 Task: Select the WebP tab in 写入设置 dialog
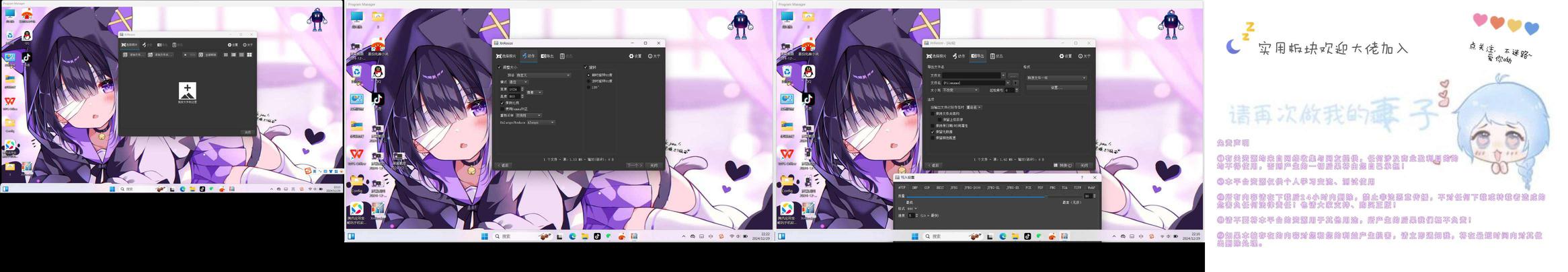click(1091, 188)
